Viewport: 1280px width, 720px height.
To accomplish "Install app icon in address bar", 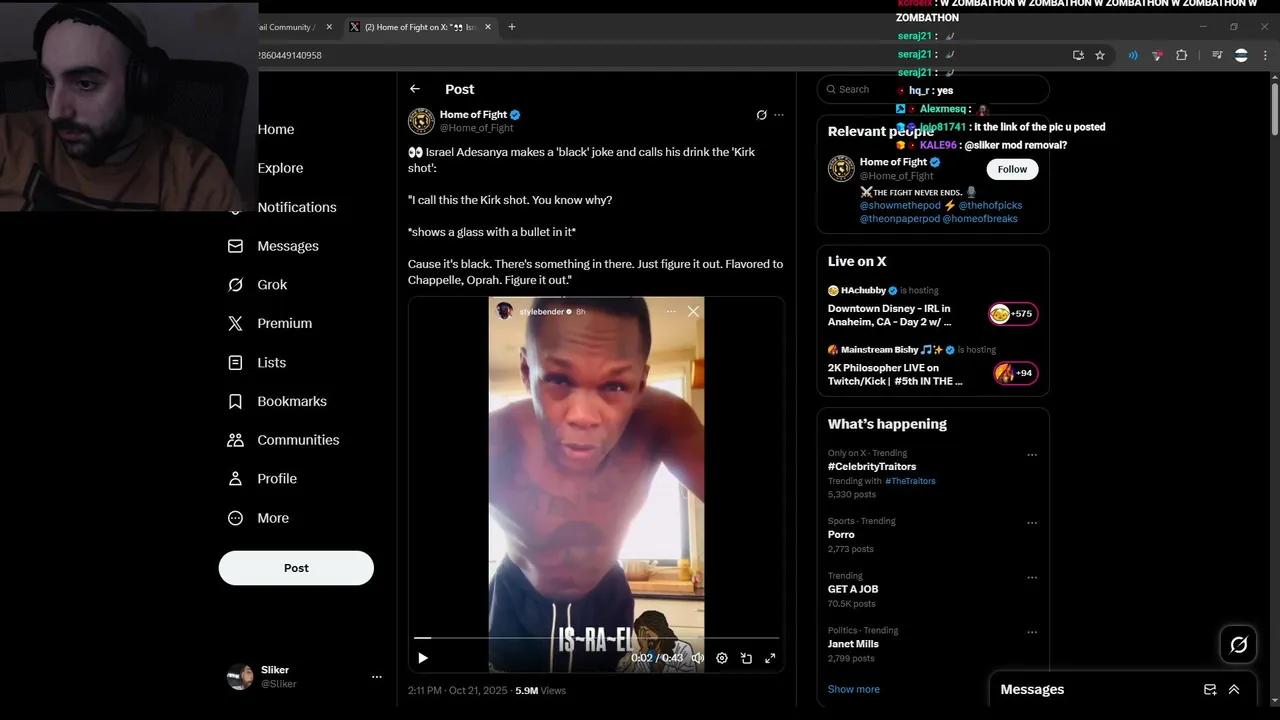I will [x=1078, y=56].
